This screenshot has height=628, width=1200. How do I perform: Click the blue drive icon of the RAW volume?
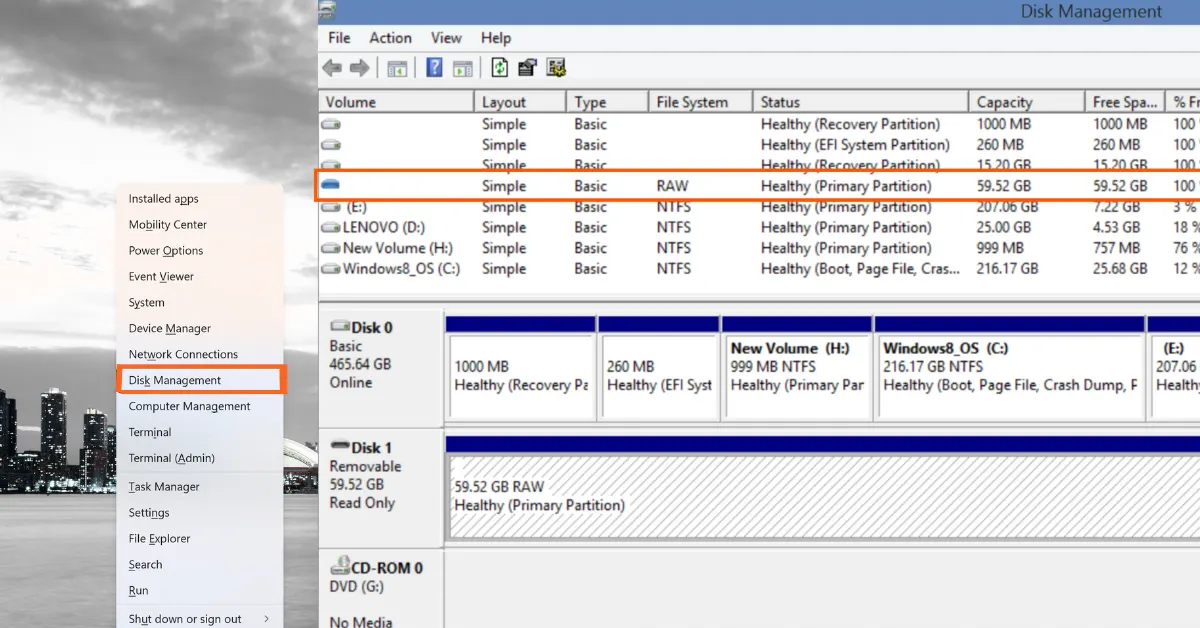(331, 185)
